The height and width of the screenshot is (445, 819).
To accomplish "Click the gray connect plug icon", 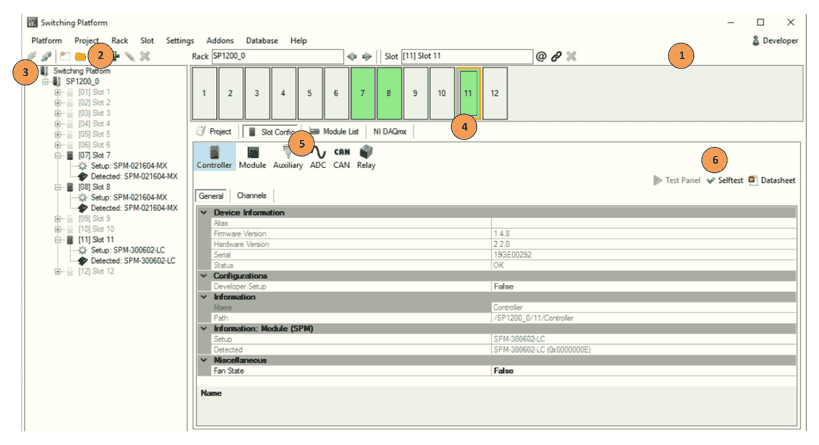I will coord(32,56).
